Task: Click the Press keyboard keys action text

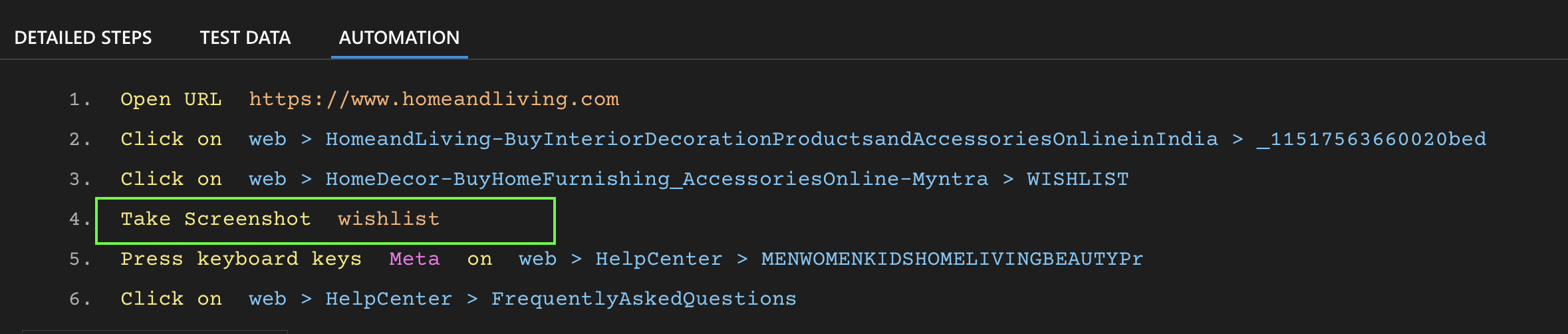Action: [241, 259]
